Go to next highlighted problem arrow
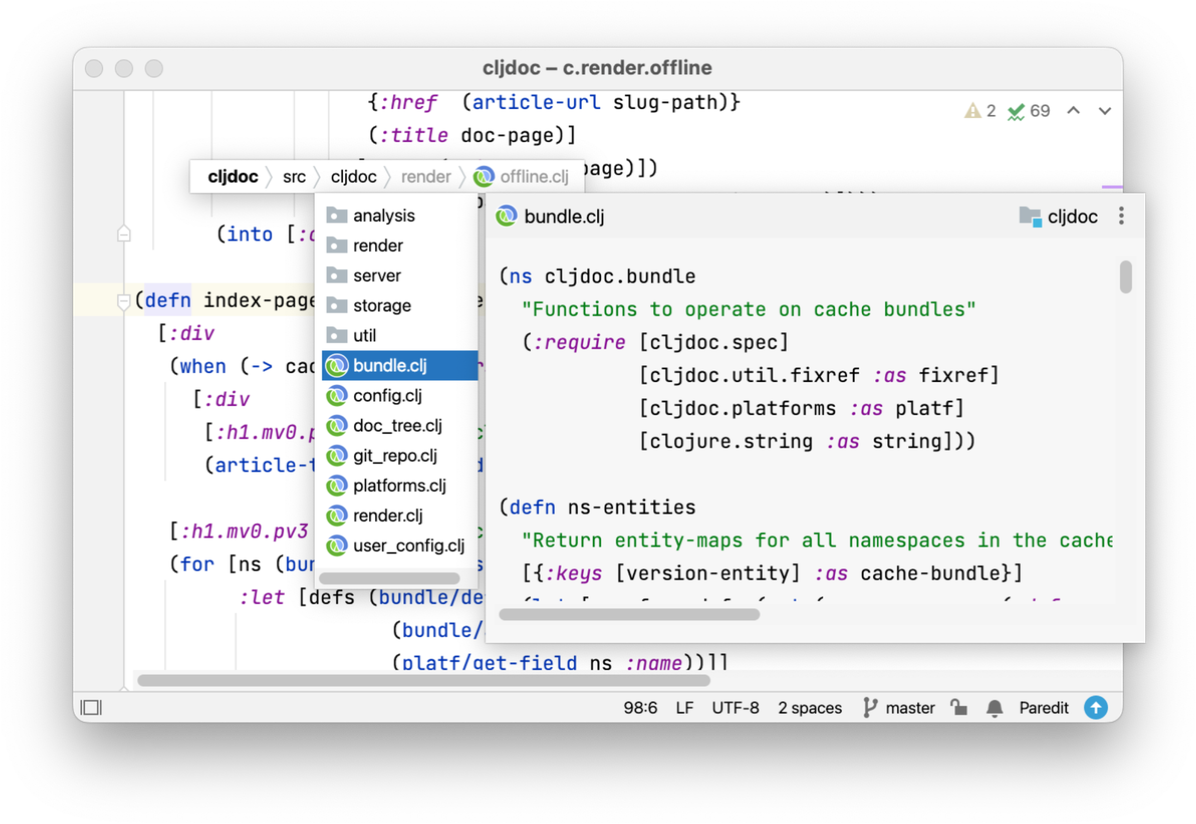Screen dimensions: 1196x824 pyautogui.click(x=1104, y=111)
